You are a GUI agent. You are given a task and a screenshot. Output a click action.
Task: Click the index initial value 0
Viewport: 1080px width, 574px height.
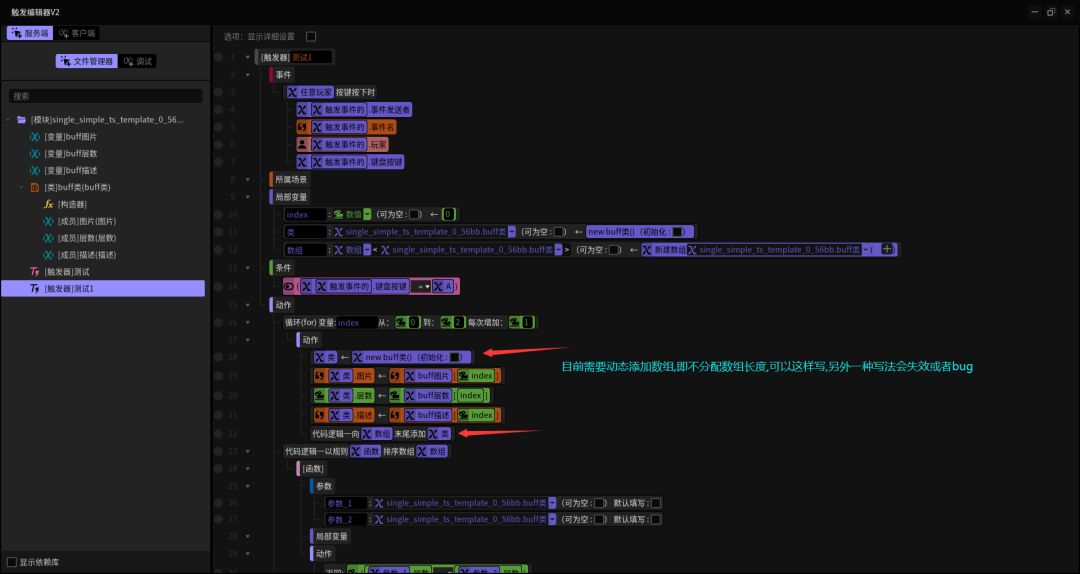coord(449,214)
